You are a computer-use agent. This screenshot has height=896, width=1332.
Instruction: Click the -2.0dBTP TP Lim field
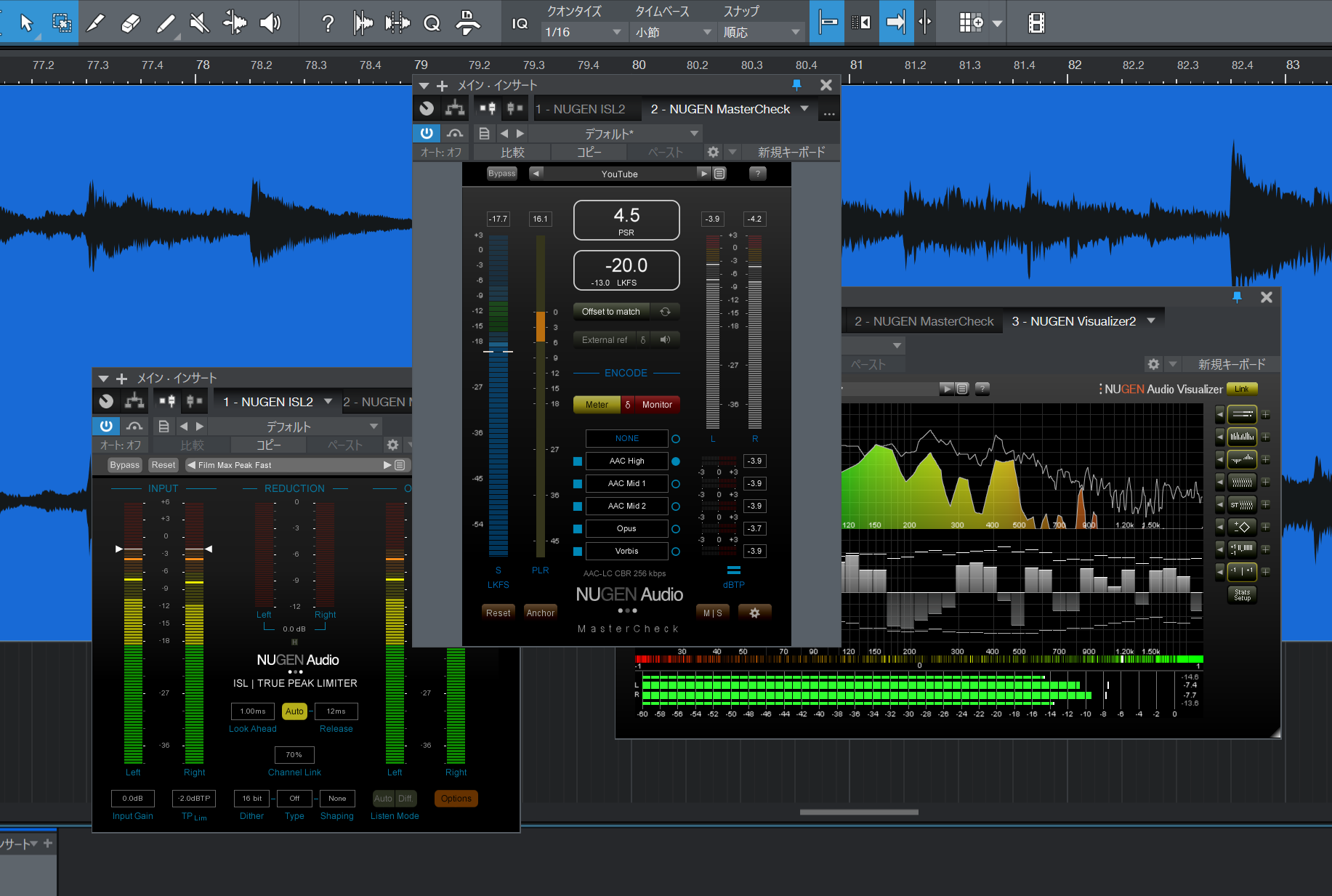tap(194, 799)
